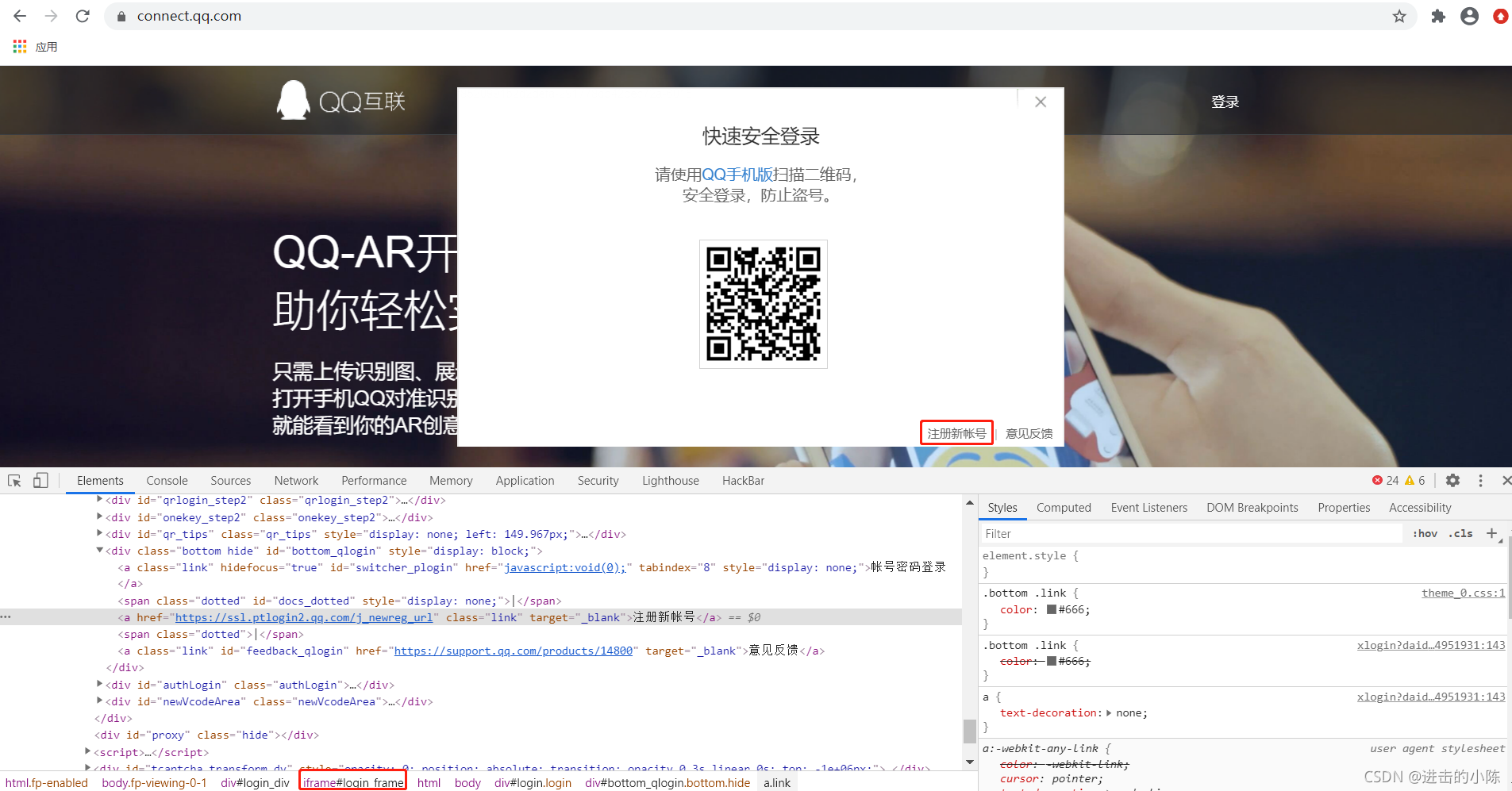This screenshot has width=1512, height=791.
Task: Click the Elements panel scroll-down arrow
Action: pyautogui.click(x=969, y=762)
